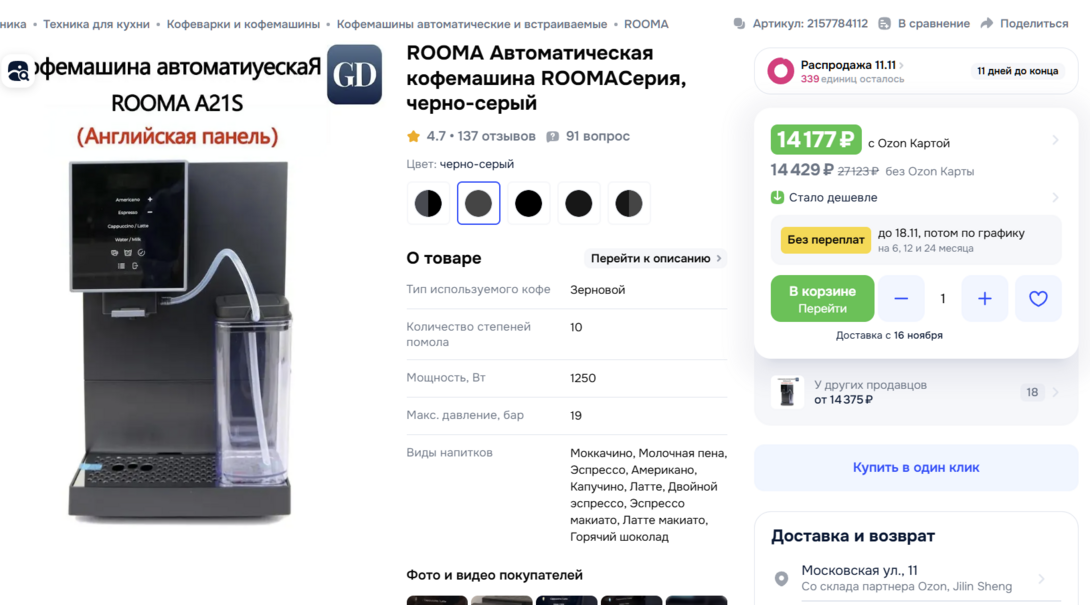
Task: Click the visual search icon on product photo
Action: [18, 70]
